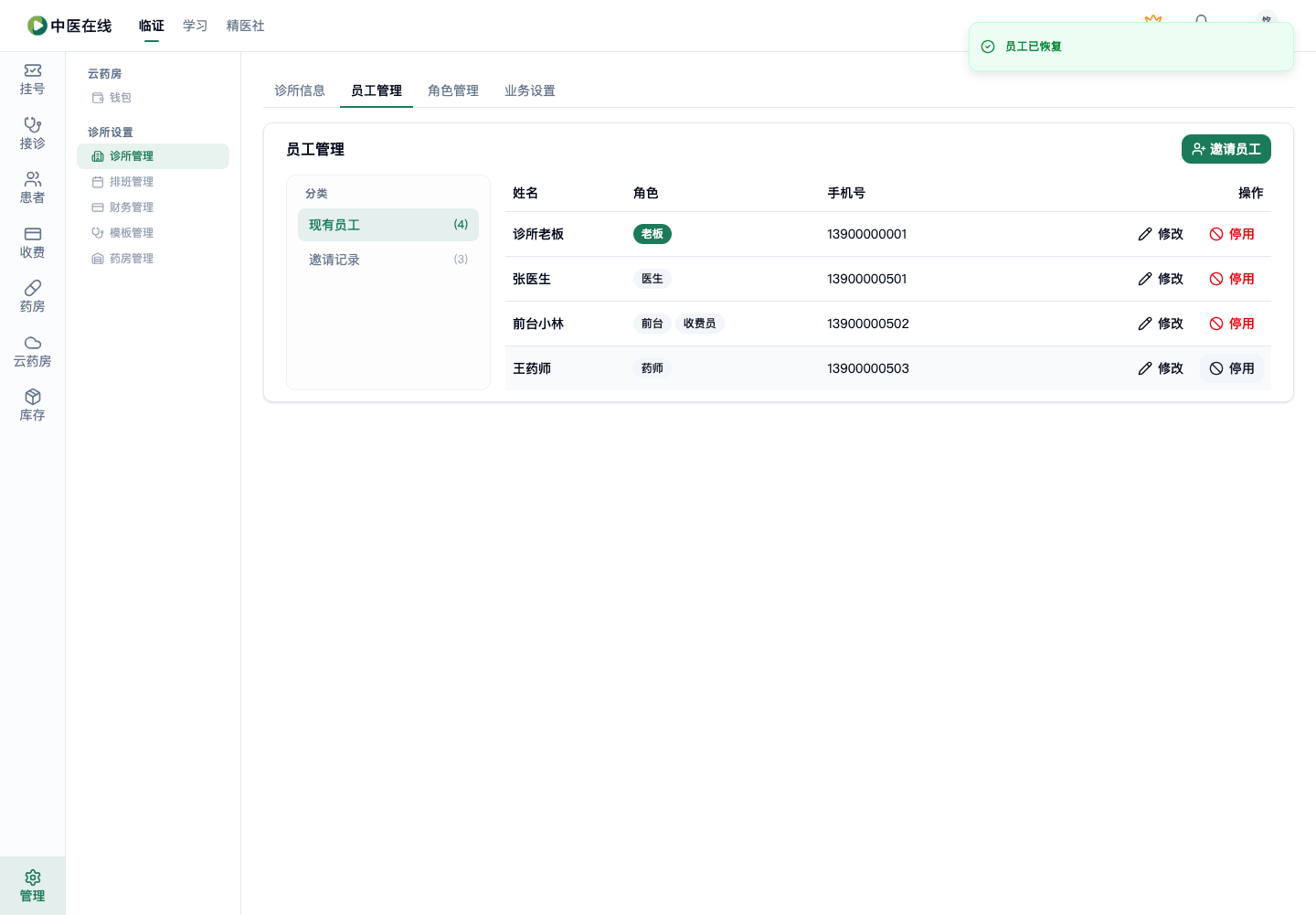This screenshot has width=1316, height=915.
Task: Open 模板管理 template management
Action: click(153, 233)
